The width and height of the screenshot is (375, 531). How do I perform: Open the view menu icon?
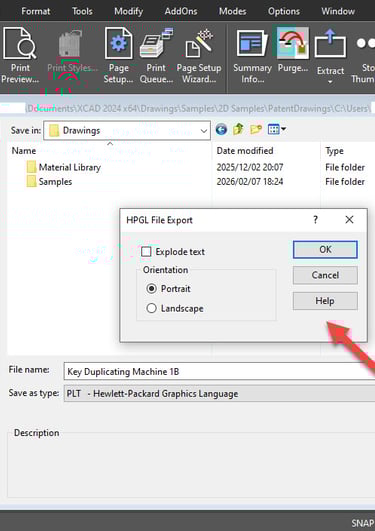click(273, 129)
